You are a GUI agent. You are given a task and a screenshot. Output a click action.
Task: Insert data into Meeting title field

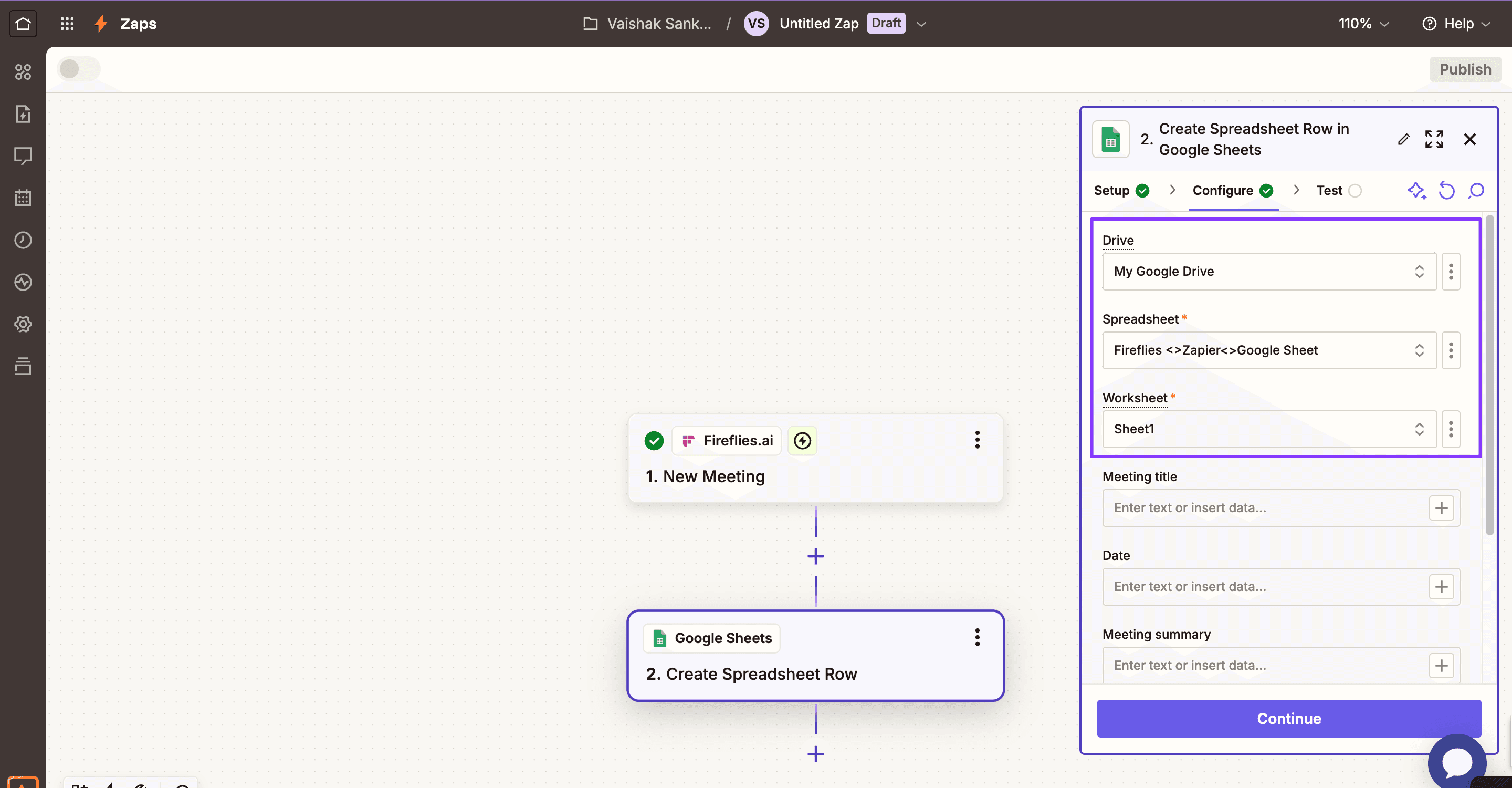[x=1442, y=508]
